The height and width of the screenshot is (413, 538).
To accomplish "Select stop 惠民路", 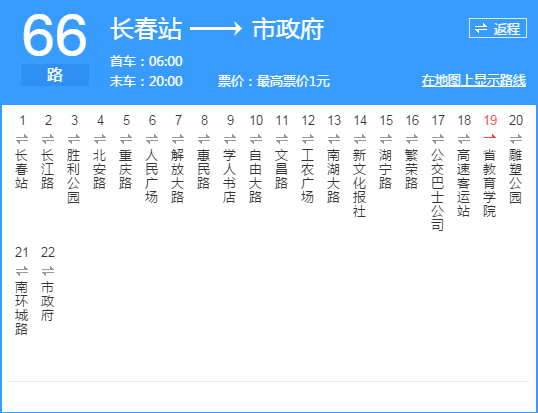I will click(204, 169).
